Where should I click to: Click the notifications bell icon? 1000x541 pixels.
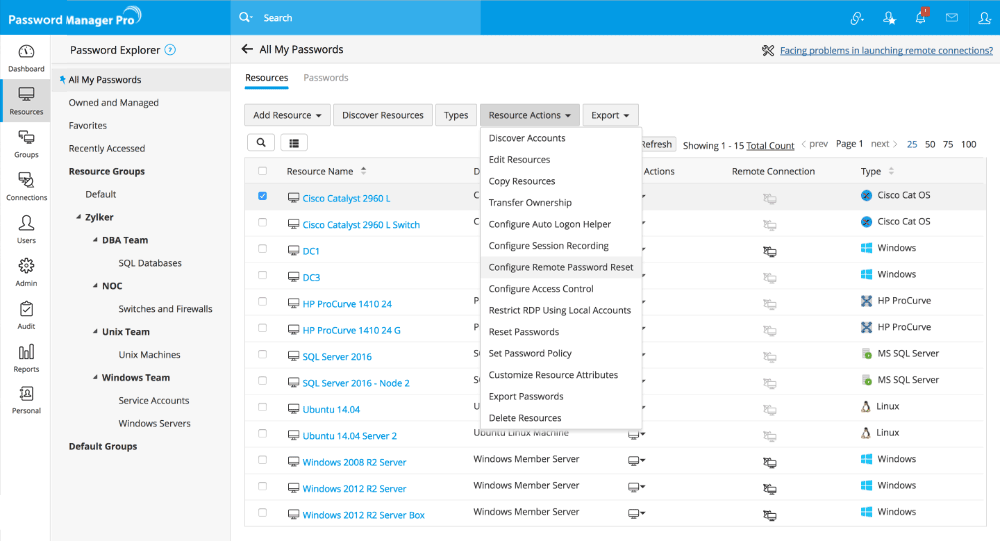(920, 18)
